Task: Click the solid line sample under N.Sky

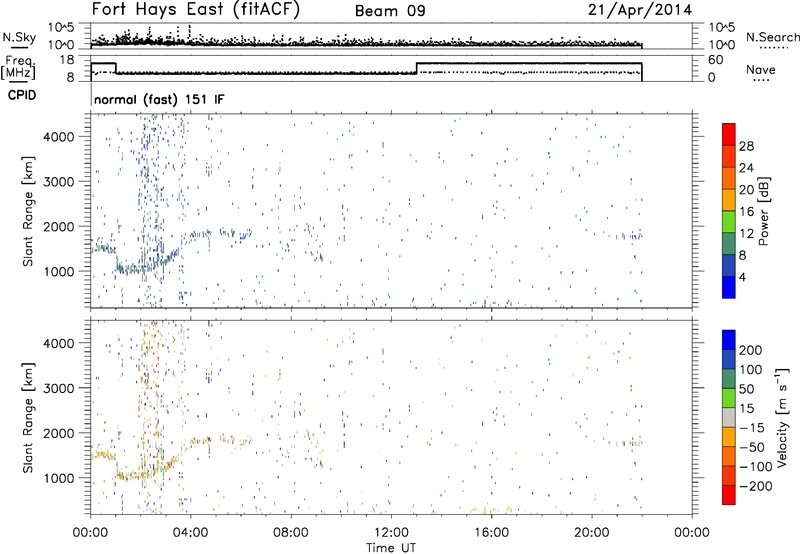Action: [x=19, y=47]
